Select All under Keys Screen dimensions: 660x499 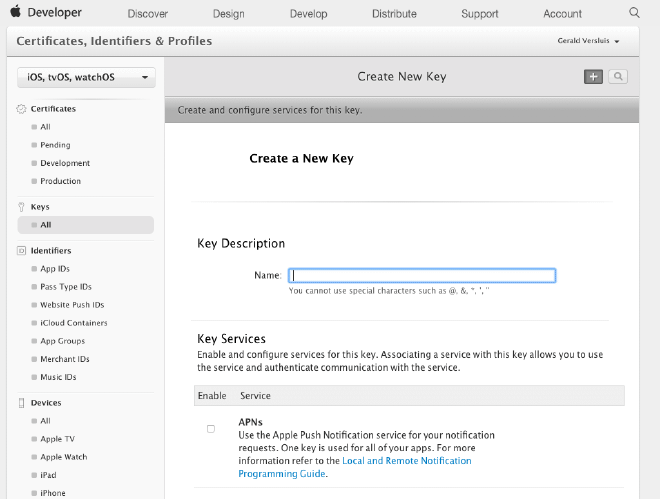pyautogui.click(x=85, y=225)
